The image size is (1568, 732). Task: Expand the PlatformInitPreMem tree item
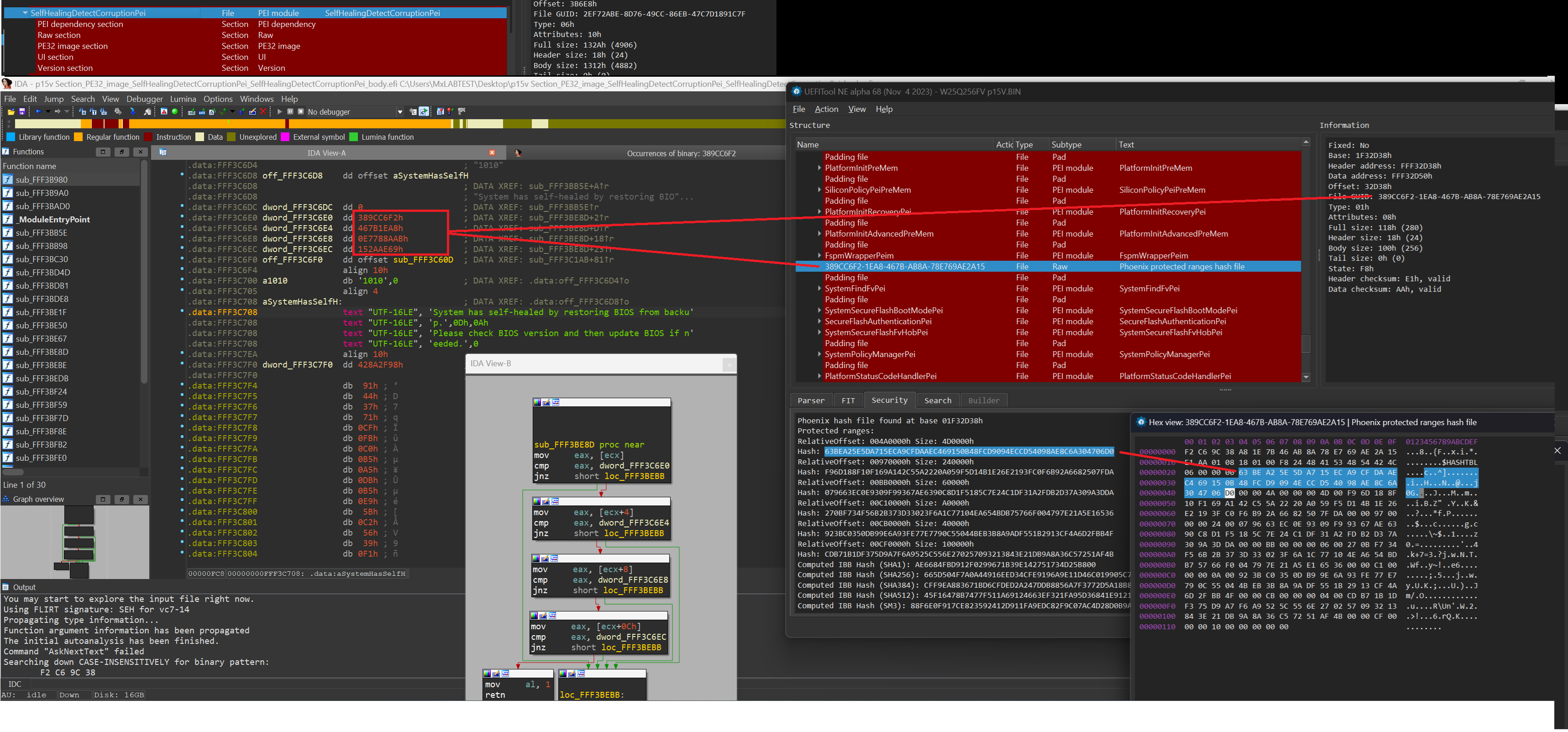point(819,168)
